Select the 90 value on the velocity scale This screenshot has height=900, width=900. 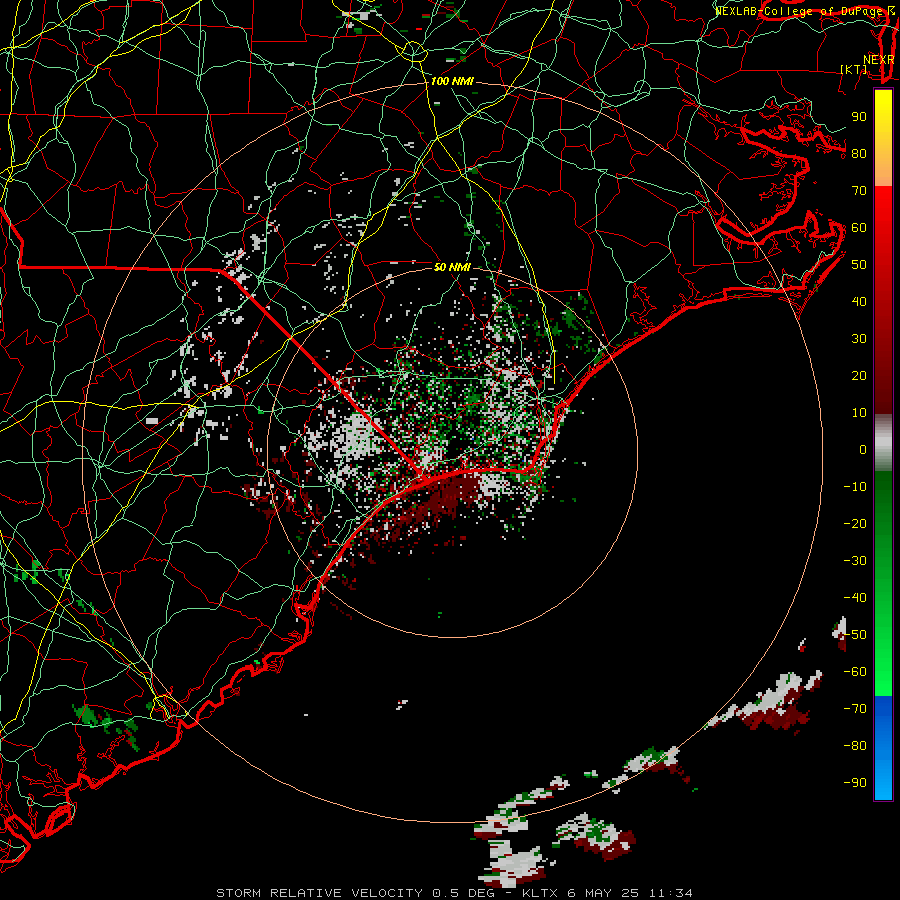(x=859, y=117)
